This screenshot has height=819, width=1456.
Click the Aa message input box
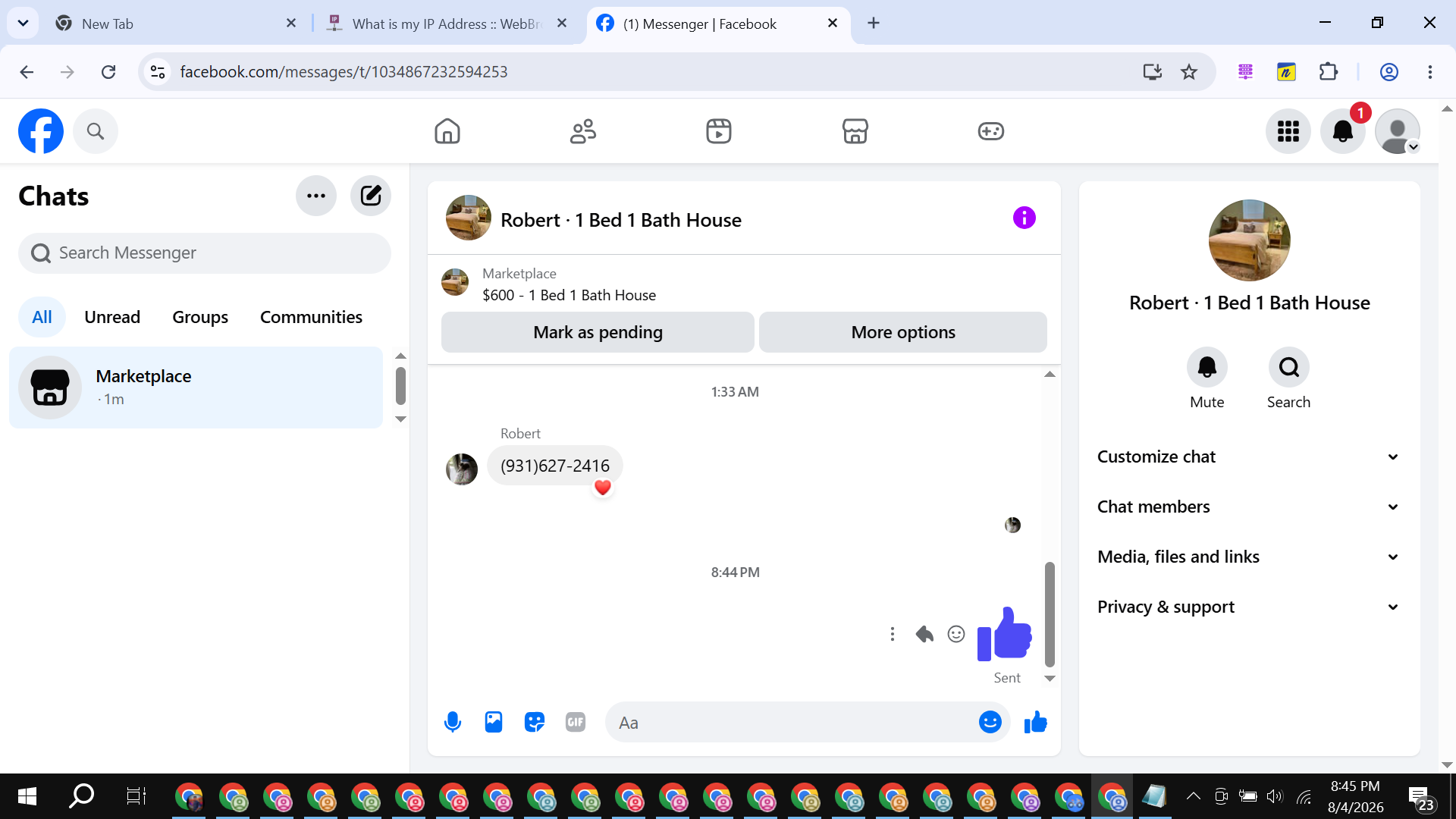coord(792,723)
